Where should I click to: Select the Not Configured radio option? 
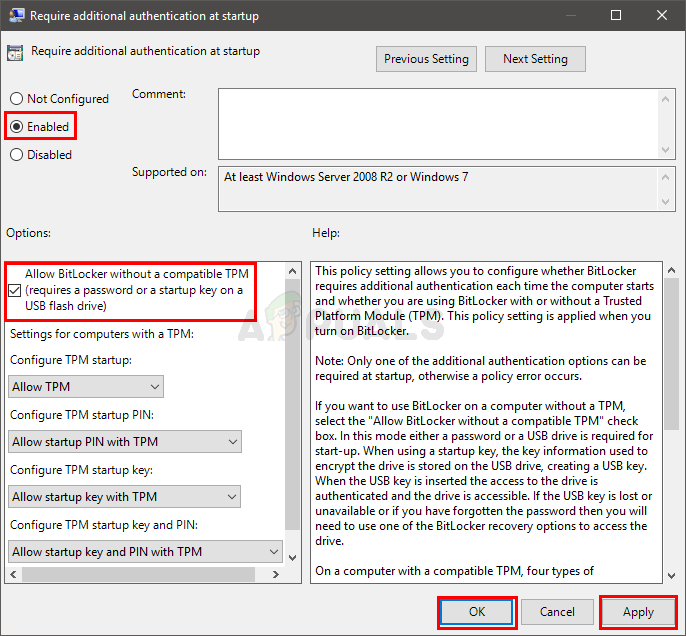[x=17, y=99]
